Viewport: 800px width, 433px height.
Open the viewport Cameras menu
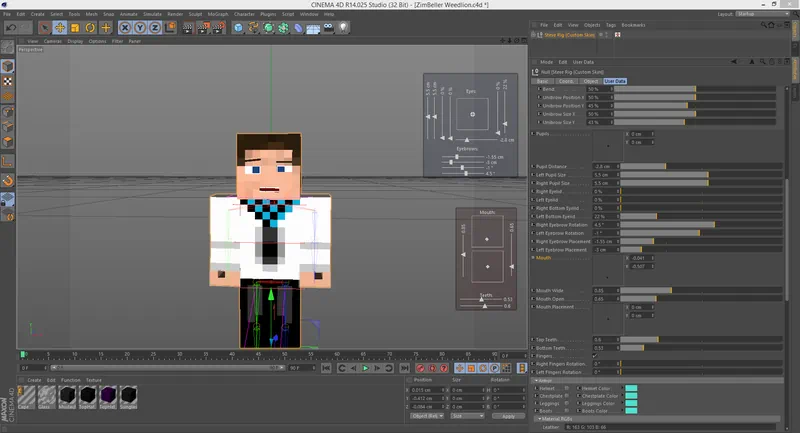click(x=53, y=41)
